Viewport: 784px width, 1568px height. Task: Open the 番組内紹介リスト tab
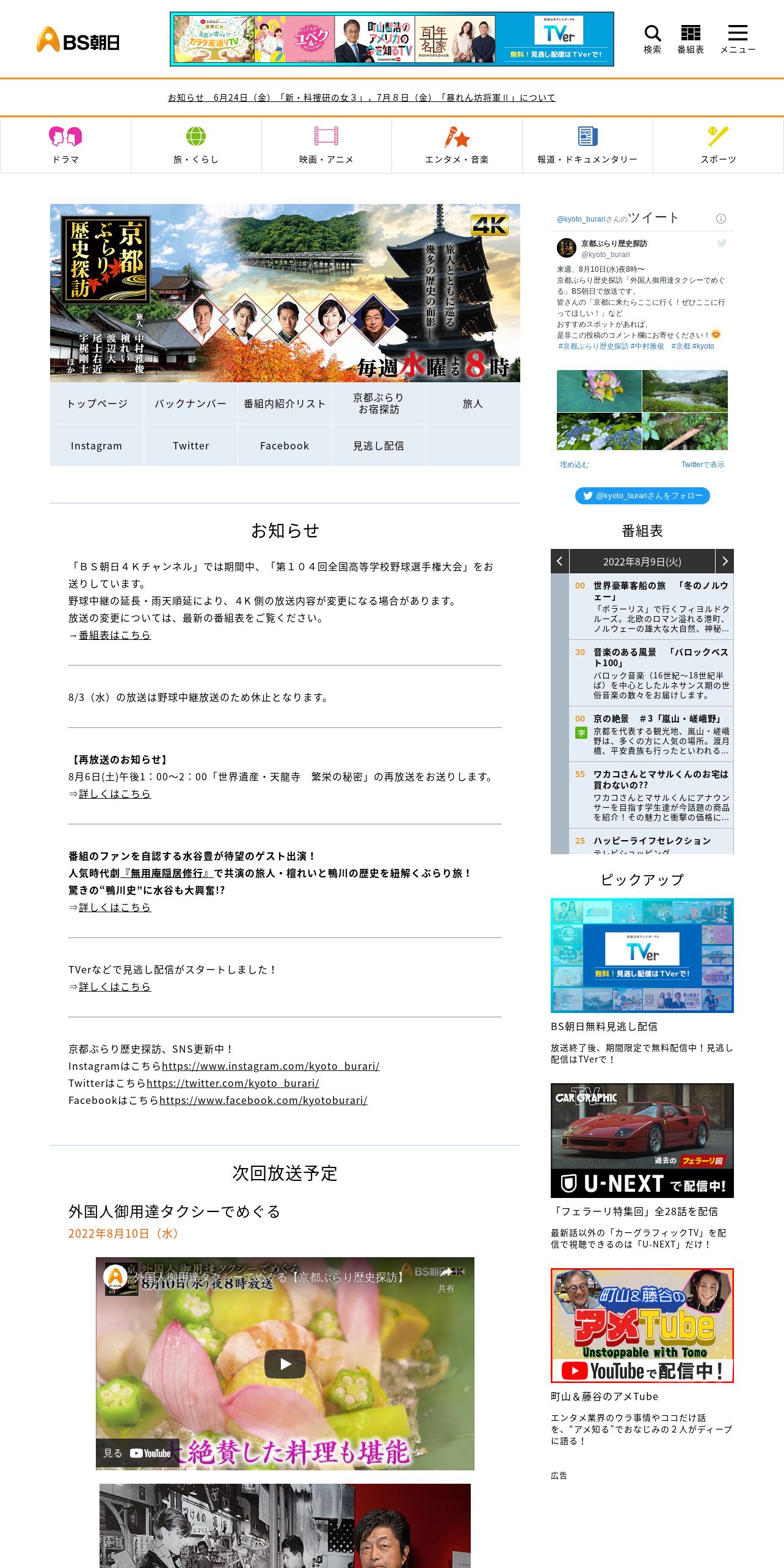(x=285, y=404)
